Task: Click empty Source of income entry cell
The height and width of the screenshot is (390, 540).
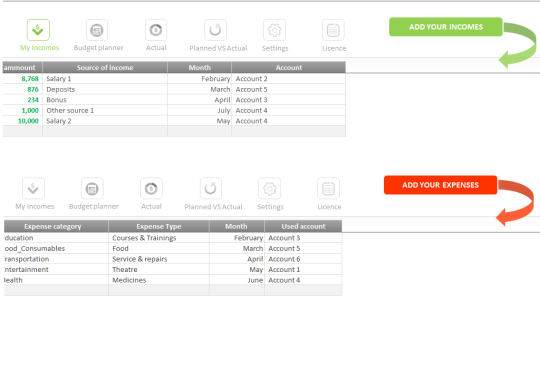Action: click(105, 131)
